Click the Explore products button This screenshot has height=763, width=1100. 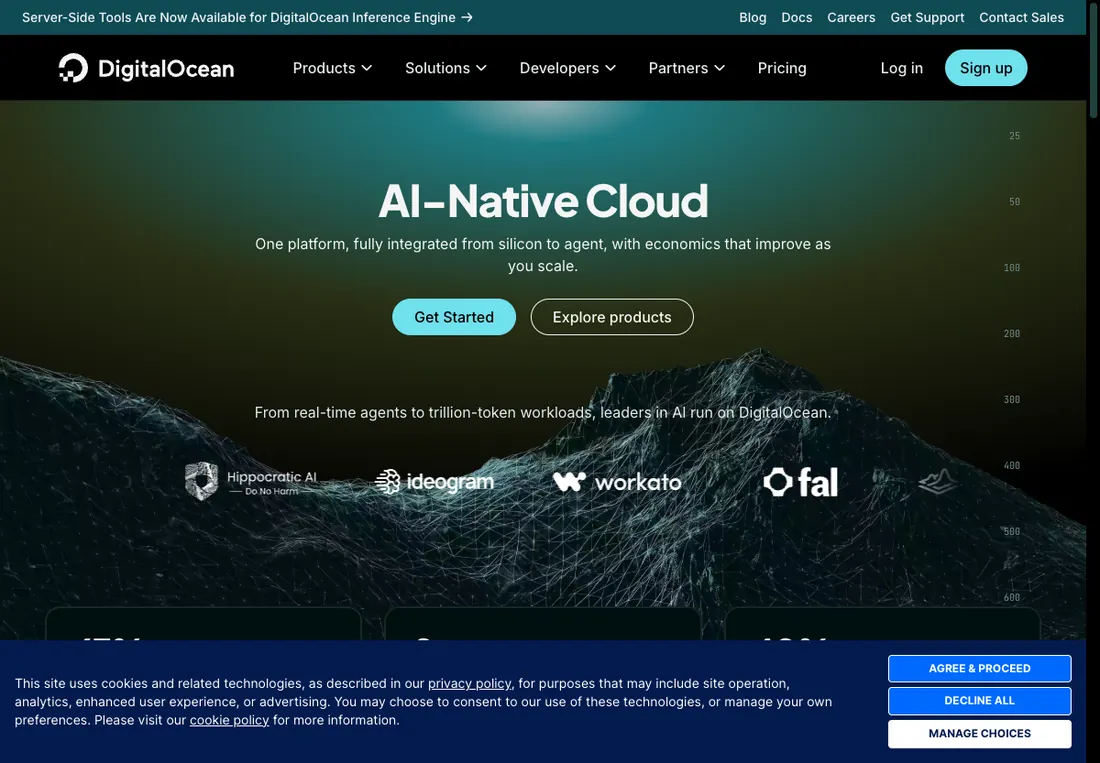(612, 317)
